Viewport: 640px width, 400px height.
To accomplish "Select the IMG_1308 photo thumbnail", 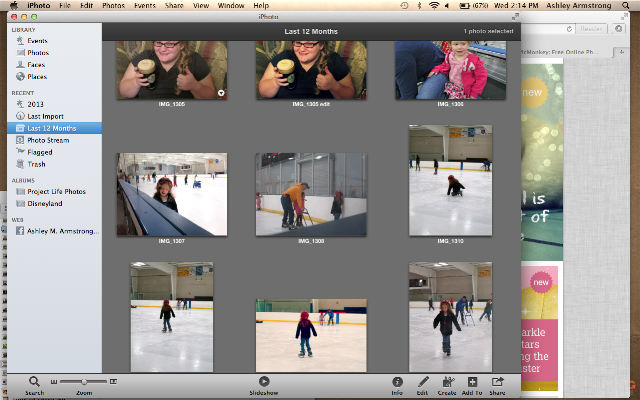I will point(311,194).
